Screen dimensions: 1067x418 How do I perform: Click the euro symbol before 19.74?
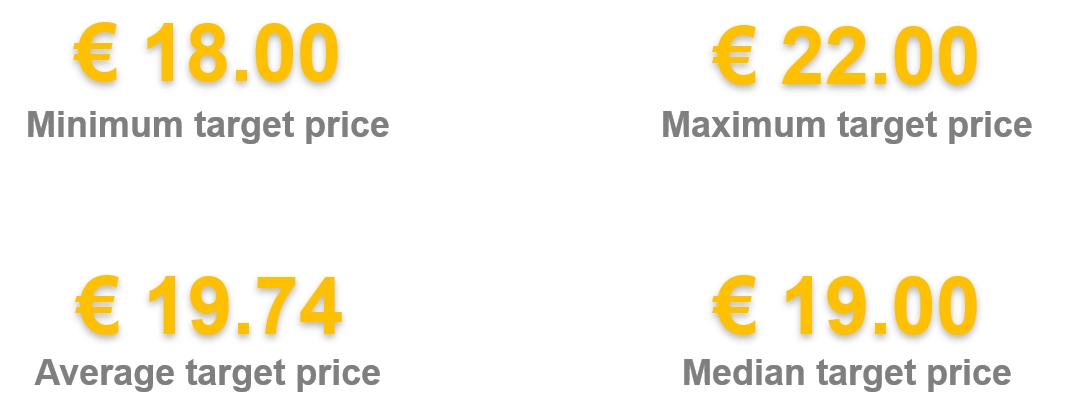[97, 306]
